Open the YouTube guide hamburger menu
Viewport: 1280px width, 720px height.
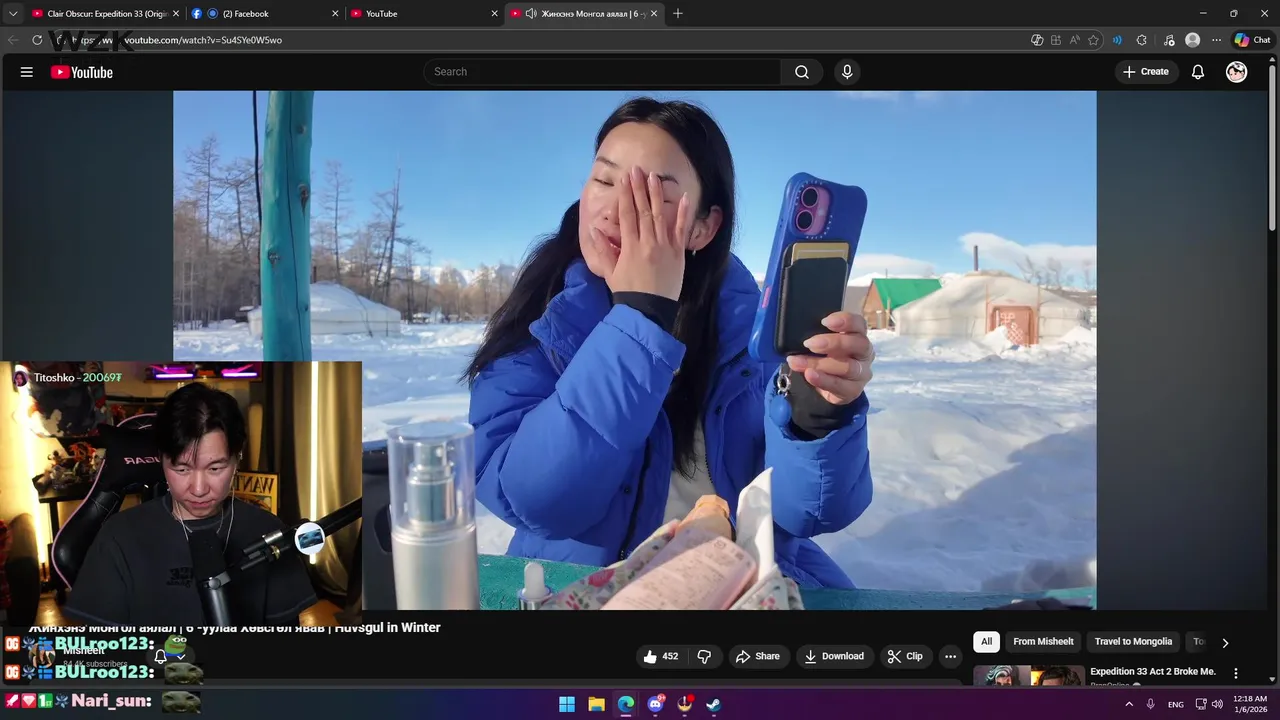[27, 72]
